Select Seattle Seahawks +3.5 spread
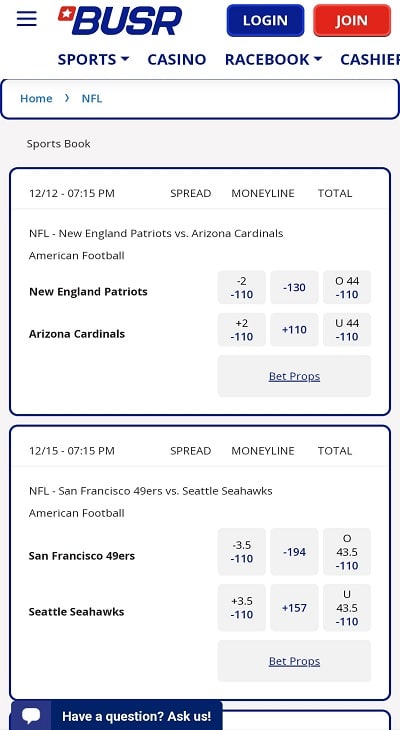400x730 pixels. (242, 608)
